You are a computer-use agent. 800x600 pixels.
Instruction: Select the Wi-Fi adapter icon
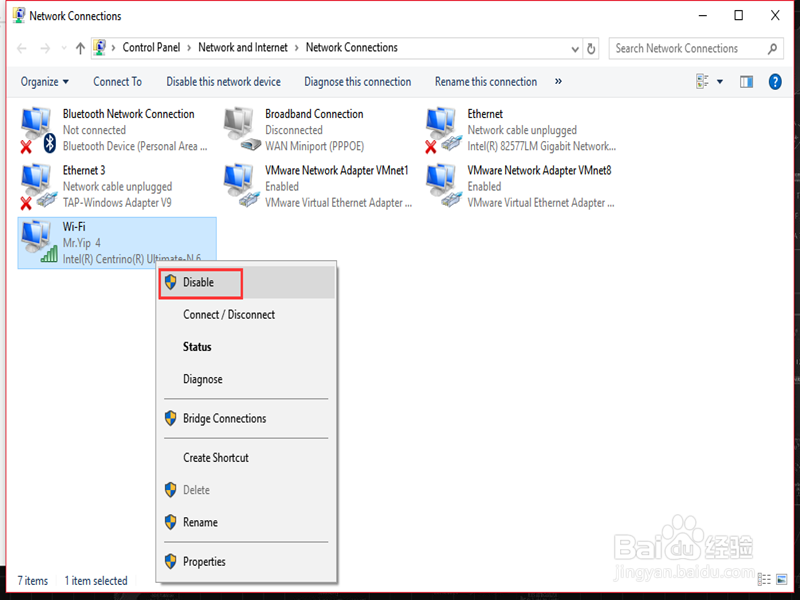click(x=39, y=242)
